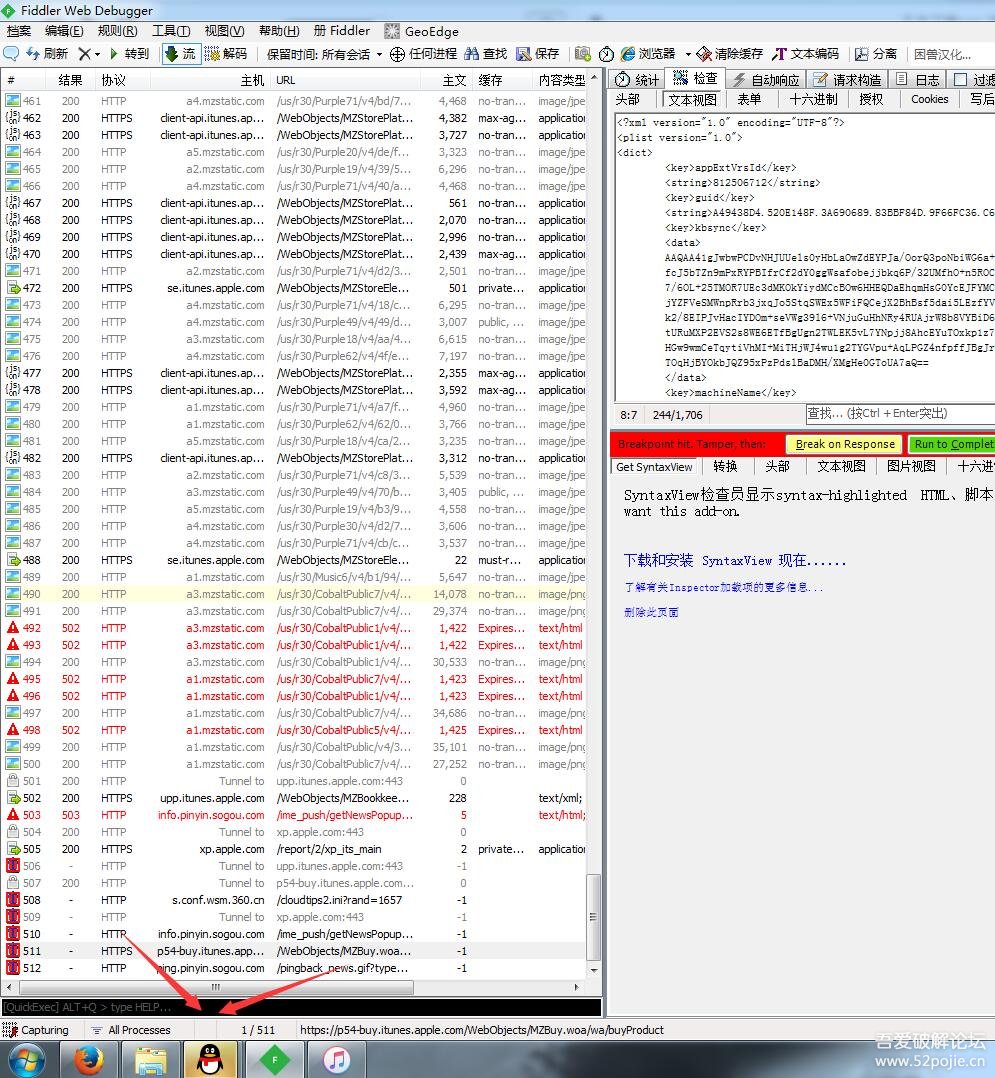
Task: Click the 任何进程 process target icon
Action: click(424, 54)
